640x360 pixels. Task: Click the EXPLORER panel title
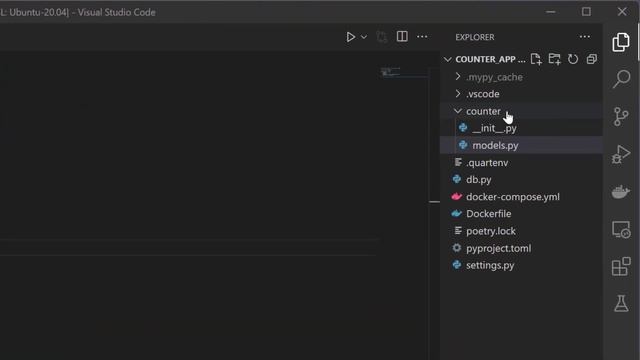[475, 37]
